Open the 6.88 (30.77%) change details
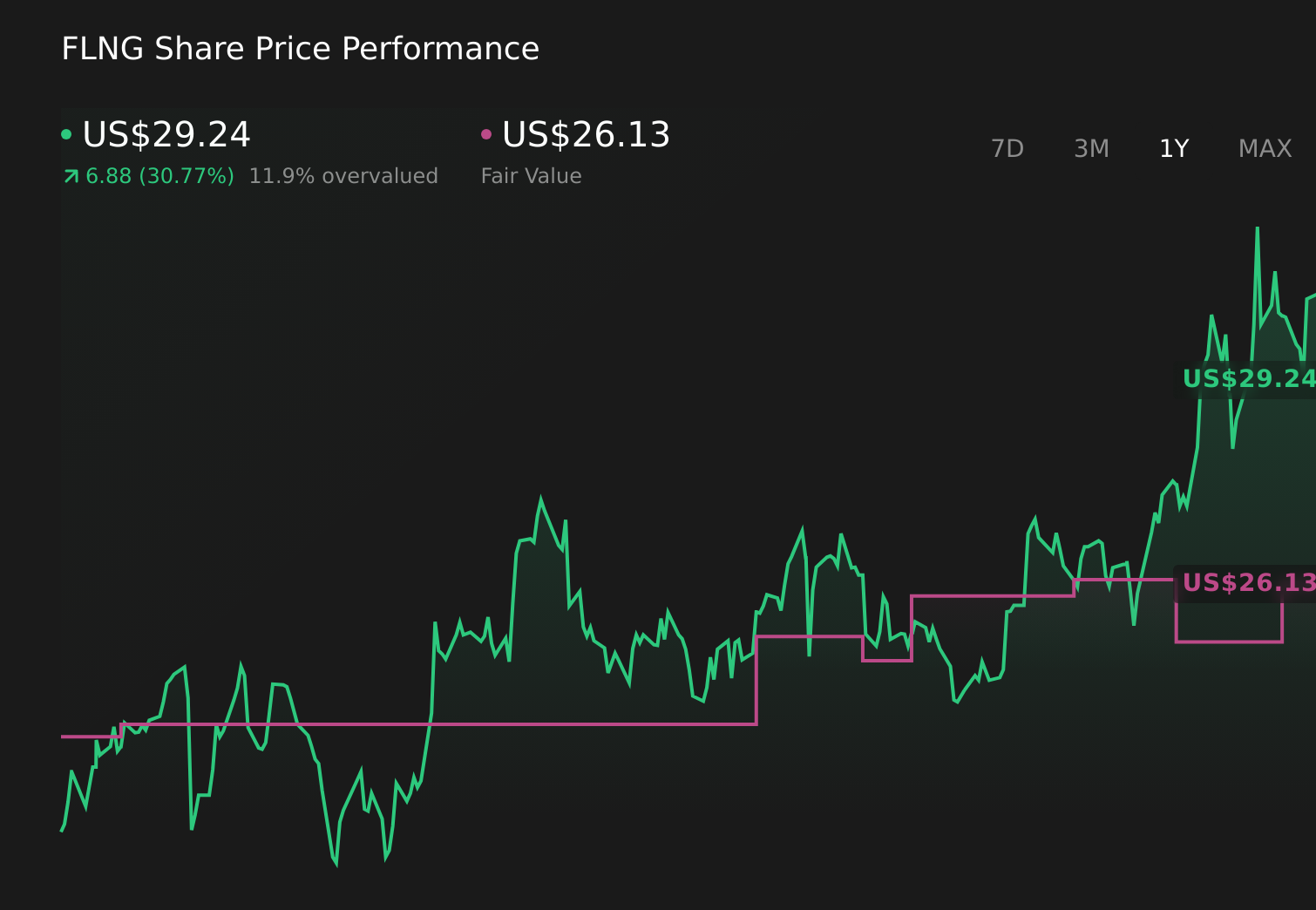The height and width of the screenshot is (910, 1316). click(159, 175)
